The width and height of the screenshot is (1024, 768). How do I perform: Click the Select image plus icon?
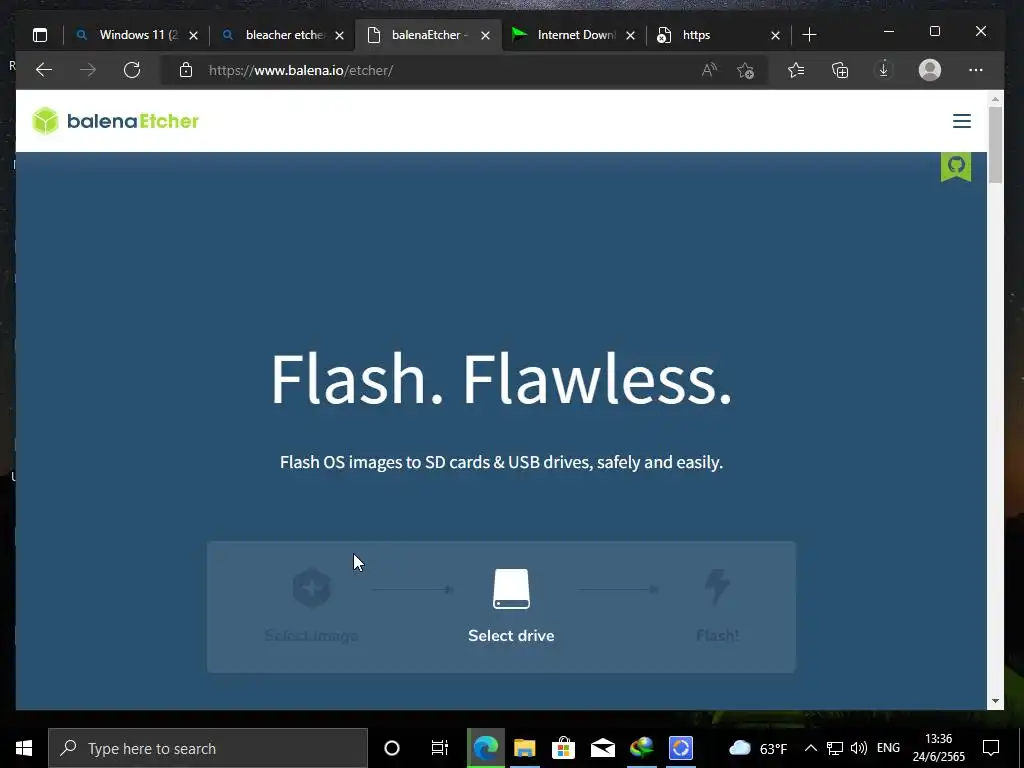click(312, 588)
